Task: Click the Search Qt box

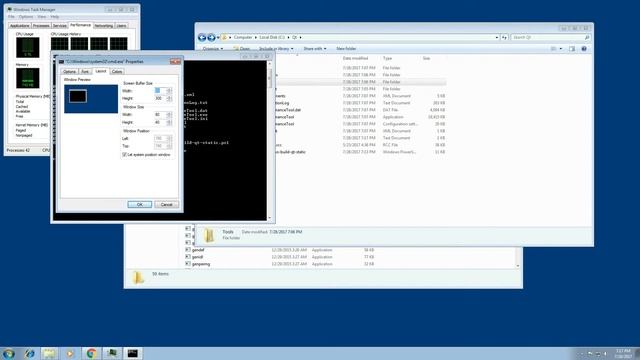Action: pyautogui.click(x=550, y=37)
